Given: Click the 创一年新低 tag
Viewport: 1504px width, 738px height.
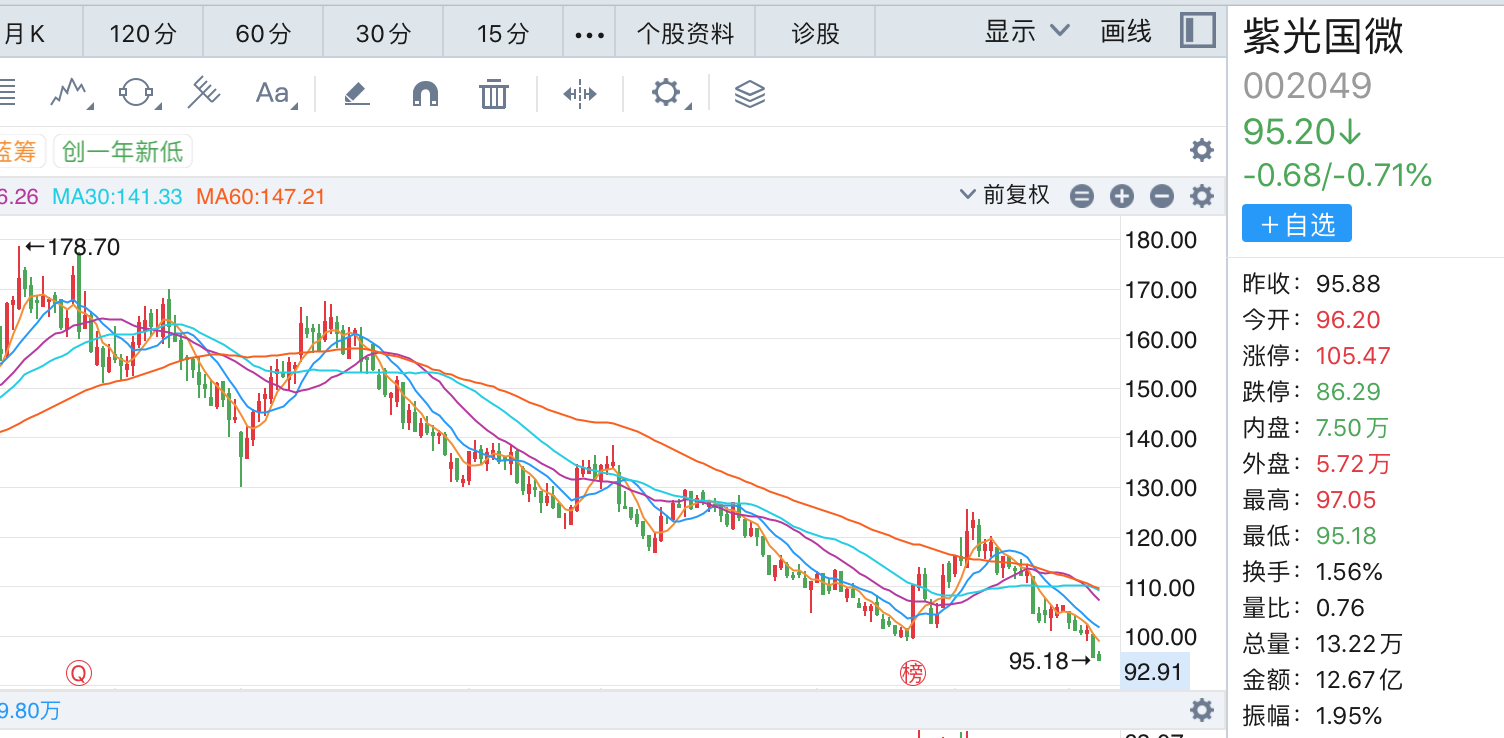Looking at the screenshot, I should pyautogui.click(x=122, y=152).
